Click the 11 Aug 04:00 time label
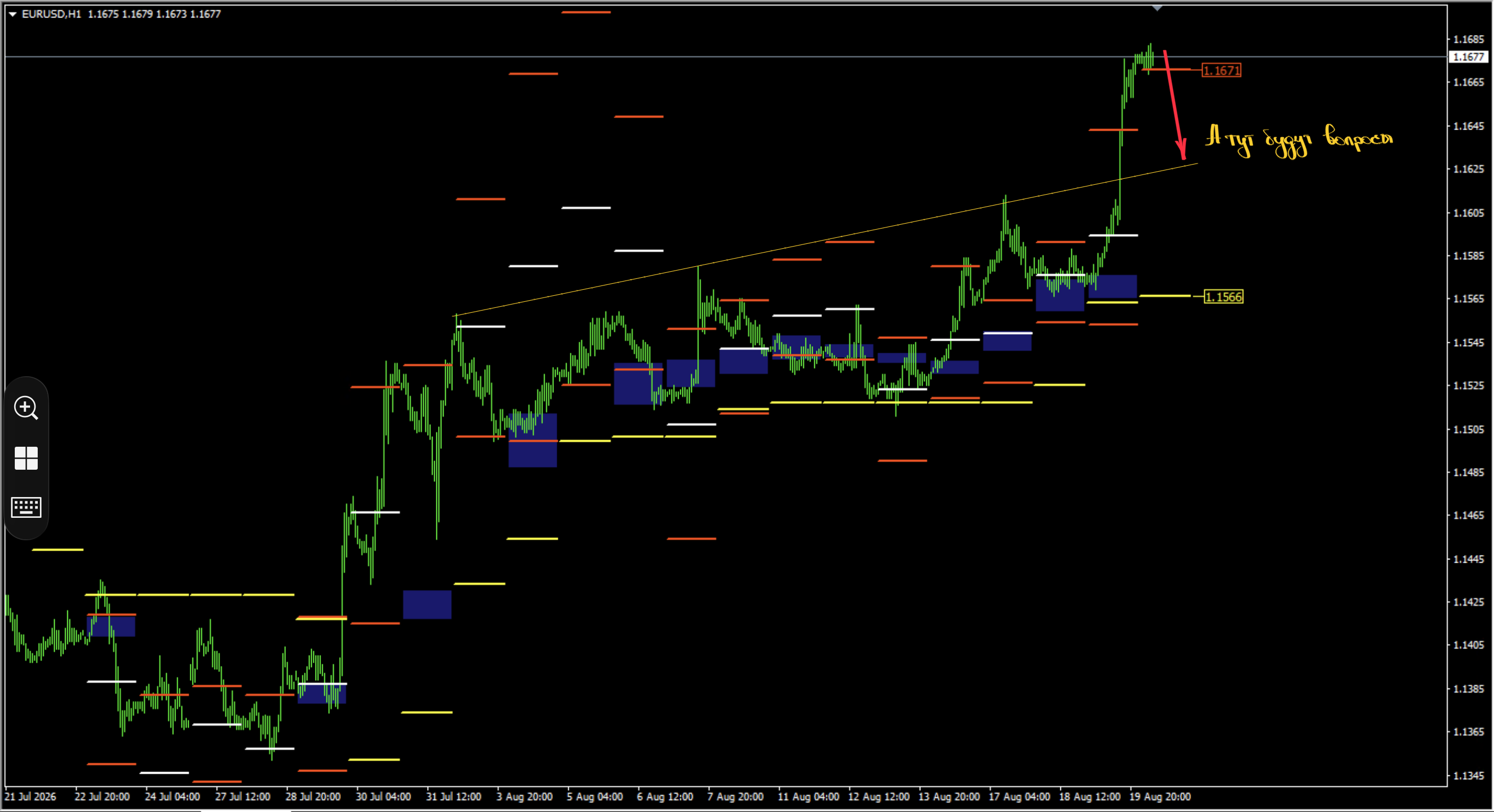This screenshot has width=1494, height=812. [x=808, y=797]
